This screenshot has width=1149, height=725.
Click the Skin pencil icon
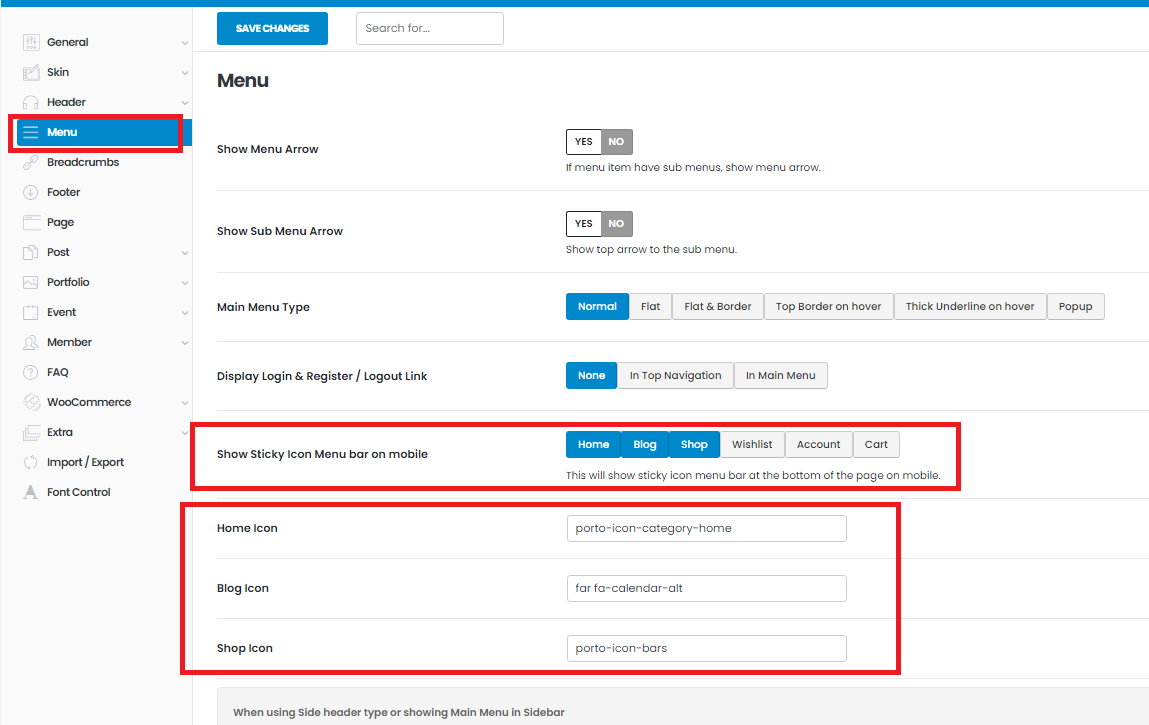pyautogui.click(x=31, y=73)
